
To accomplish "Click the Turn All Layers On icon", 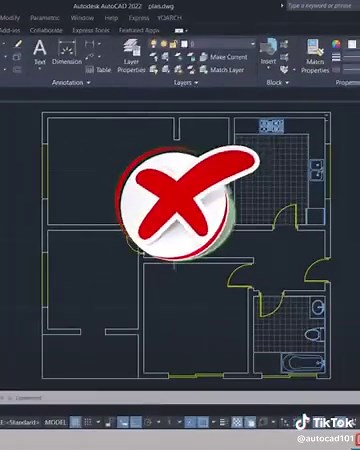I will click(153, 69).
